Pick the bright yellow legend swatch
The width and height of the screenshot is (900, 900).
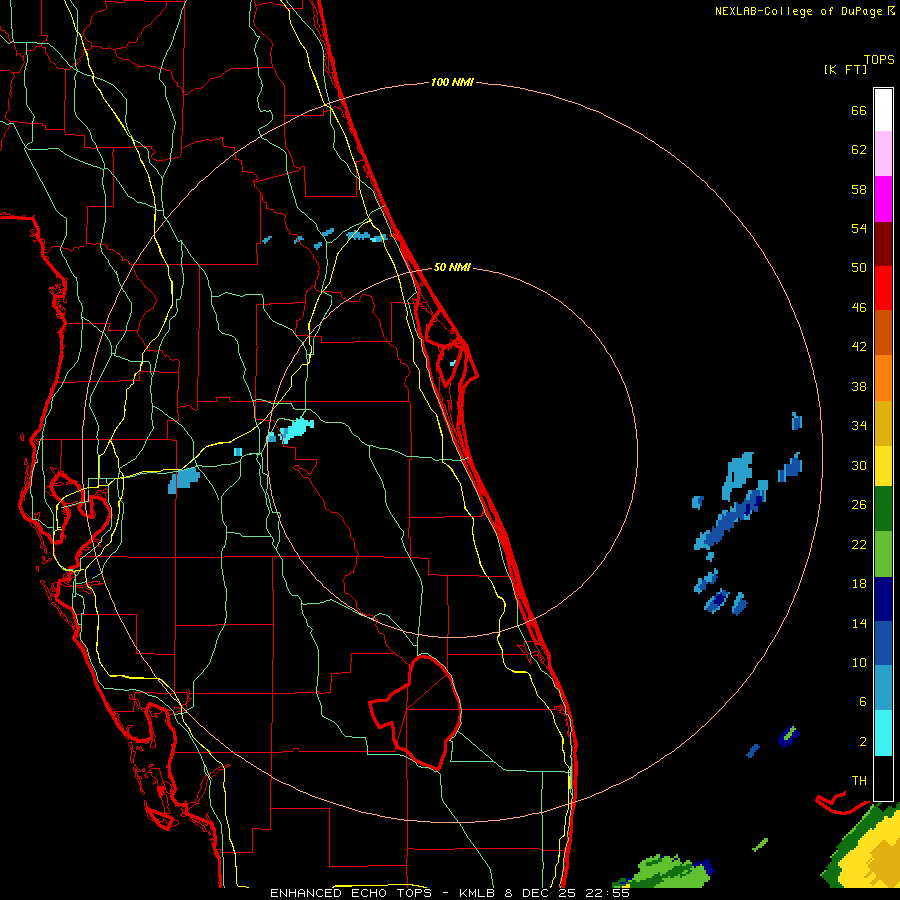pos(883,466)
